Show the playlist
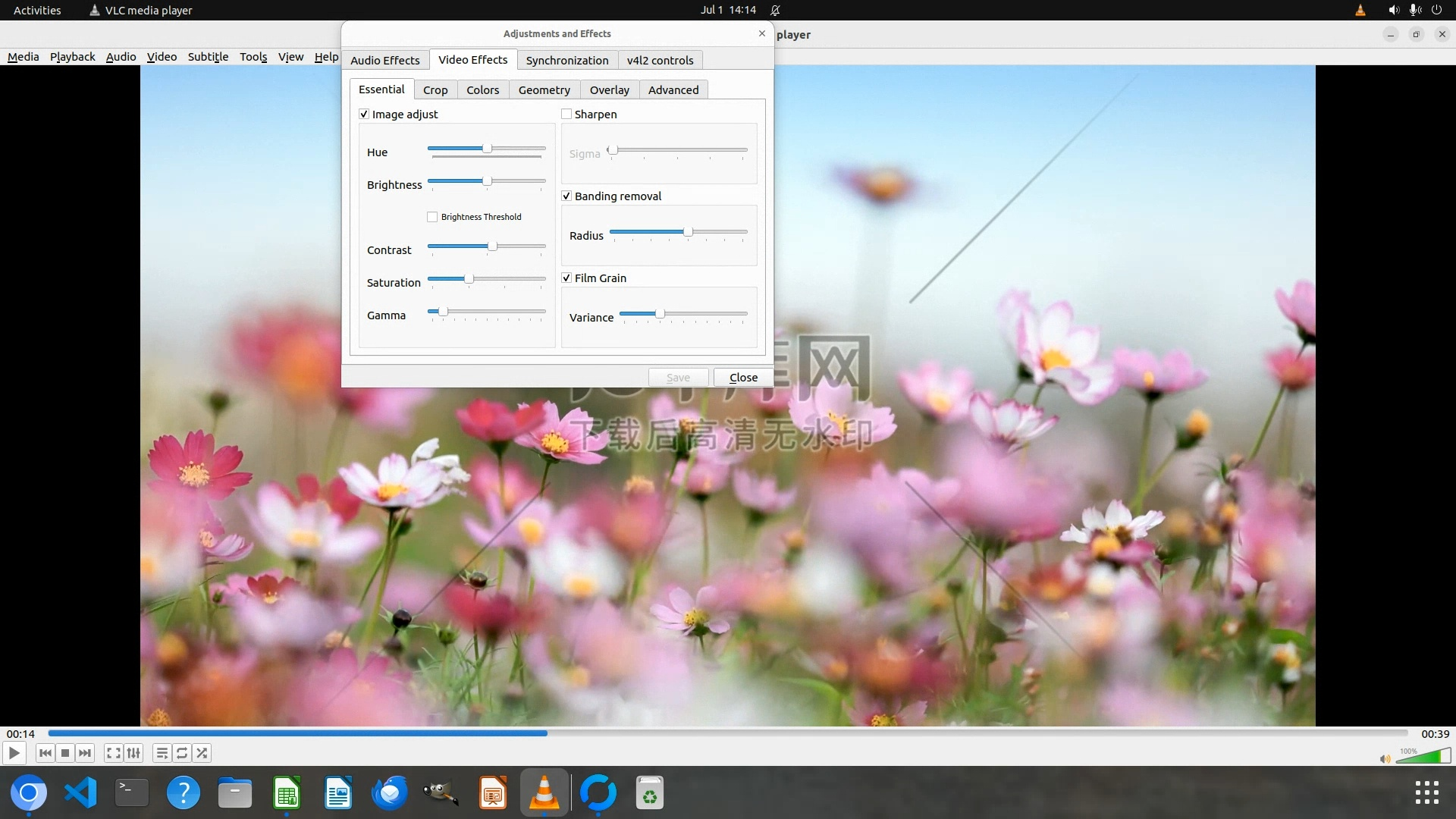This screenshot has width=1456, height=819. click(162, 753)
